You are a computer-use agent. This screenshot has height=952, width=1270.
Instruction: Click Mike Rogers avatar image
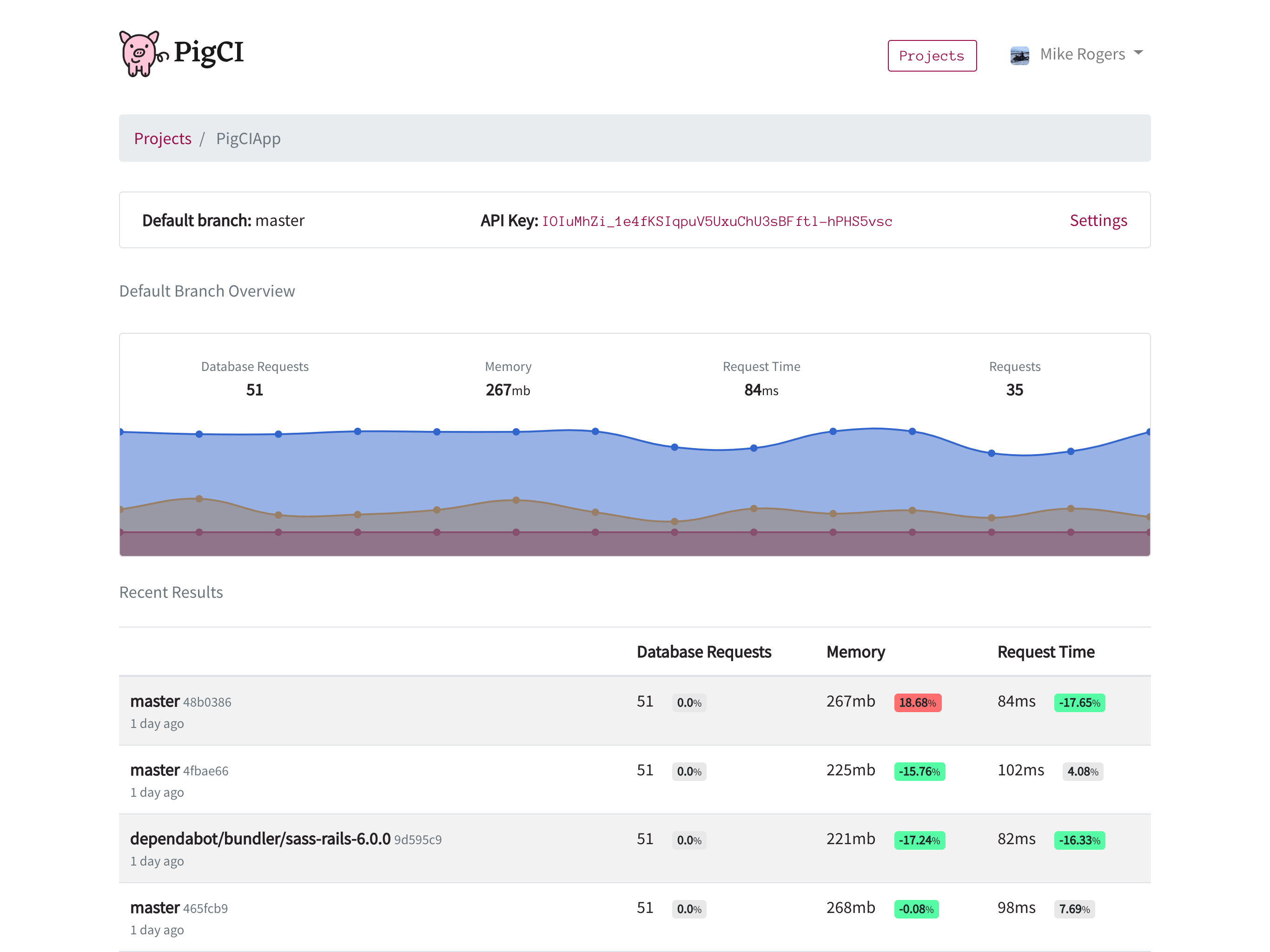[x=1019, y=55]
